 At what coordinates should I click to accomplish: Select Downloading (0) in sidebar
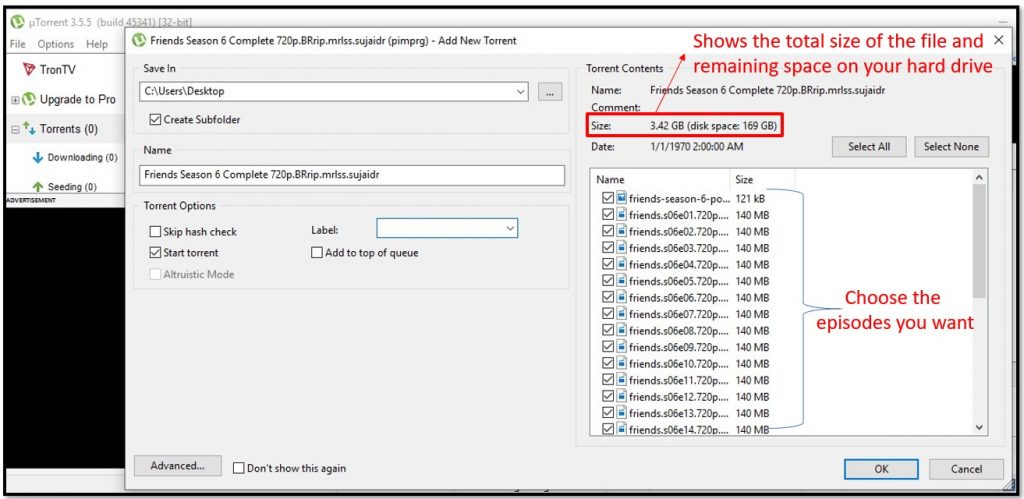click(x=82, y=157)
